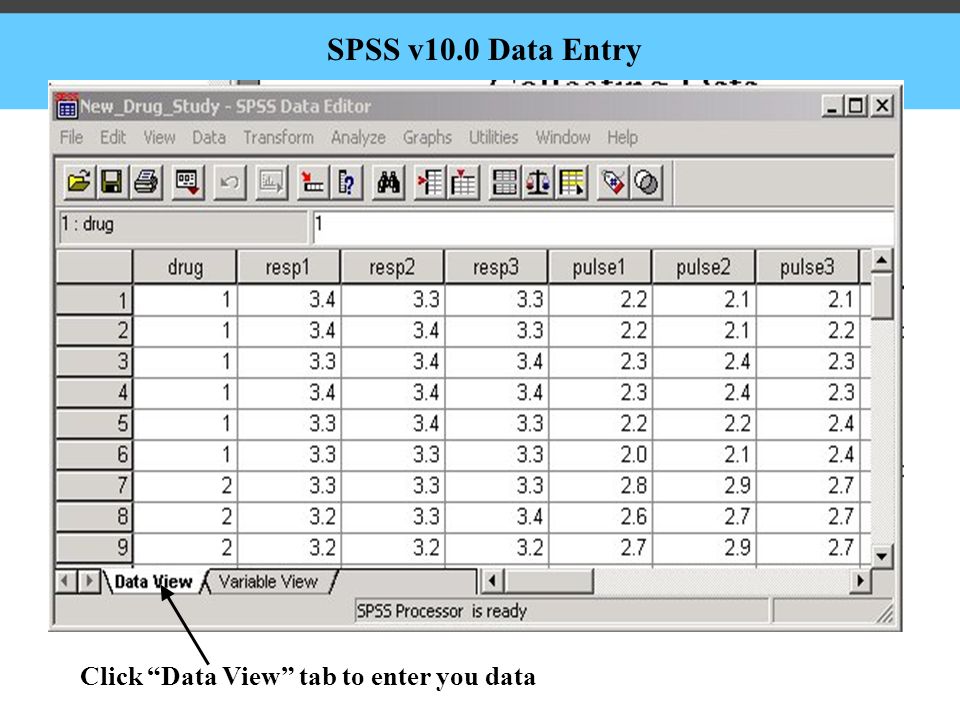This screenshot has height=720, width=960.
Task: Switch to the Data View tab
Action: (153, 581)
